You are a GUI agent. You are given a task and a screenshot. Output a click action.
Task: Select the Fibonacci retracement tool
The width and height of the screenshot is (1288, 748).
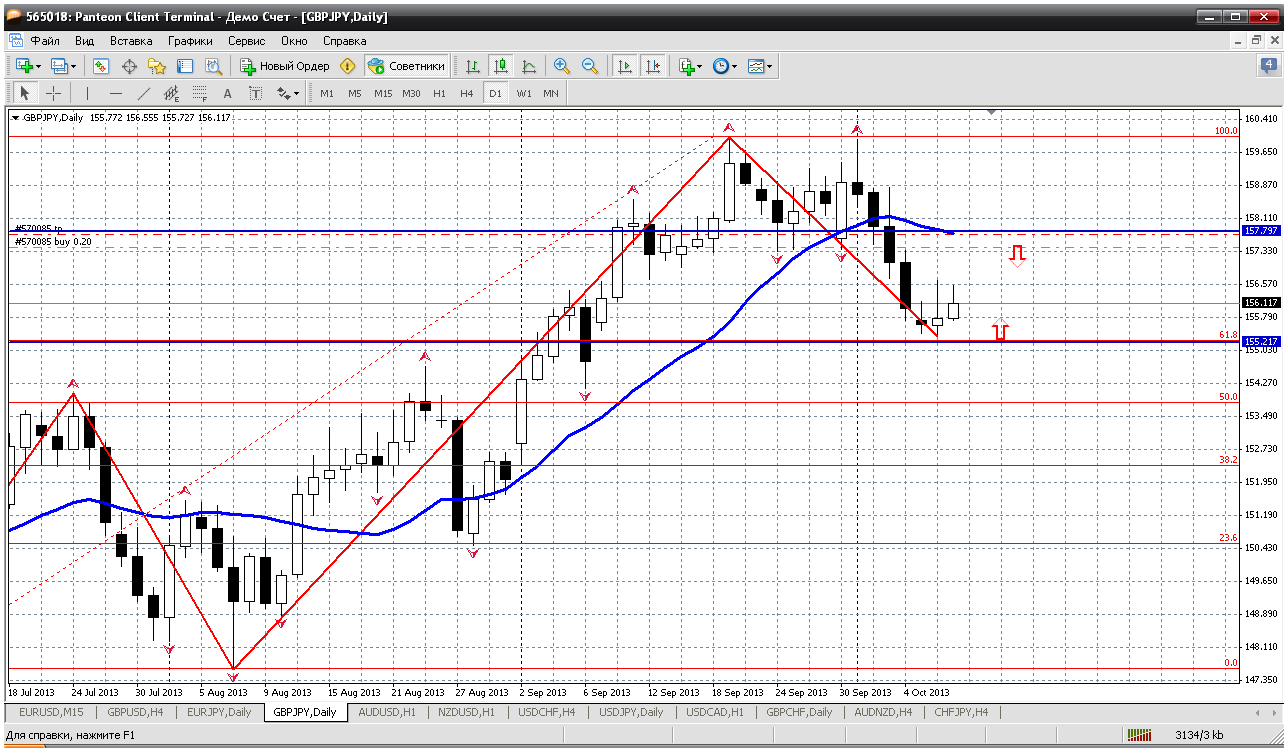pyautogui.click(x=199, y=93)
